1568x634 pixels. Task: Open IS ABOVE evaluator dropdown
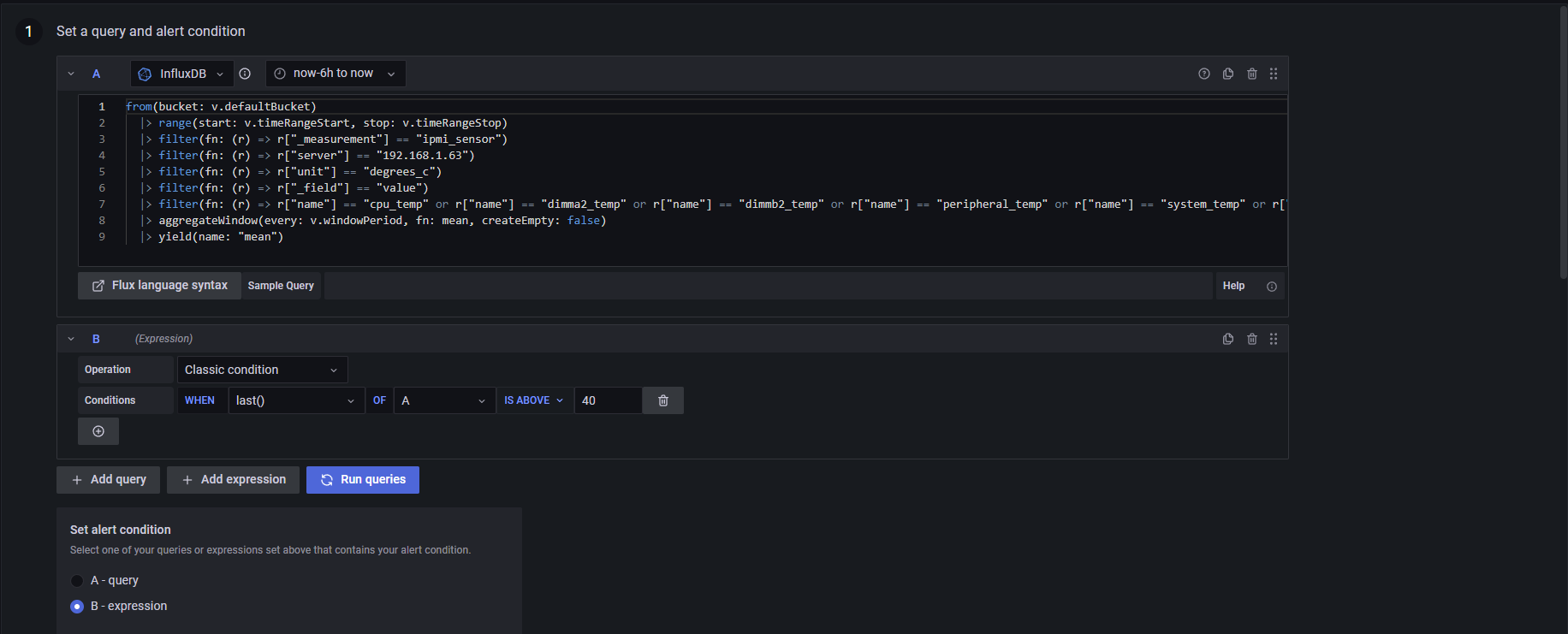click(533, 400)
